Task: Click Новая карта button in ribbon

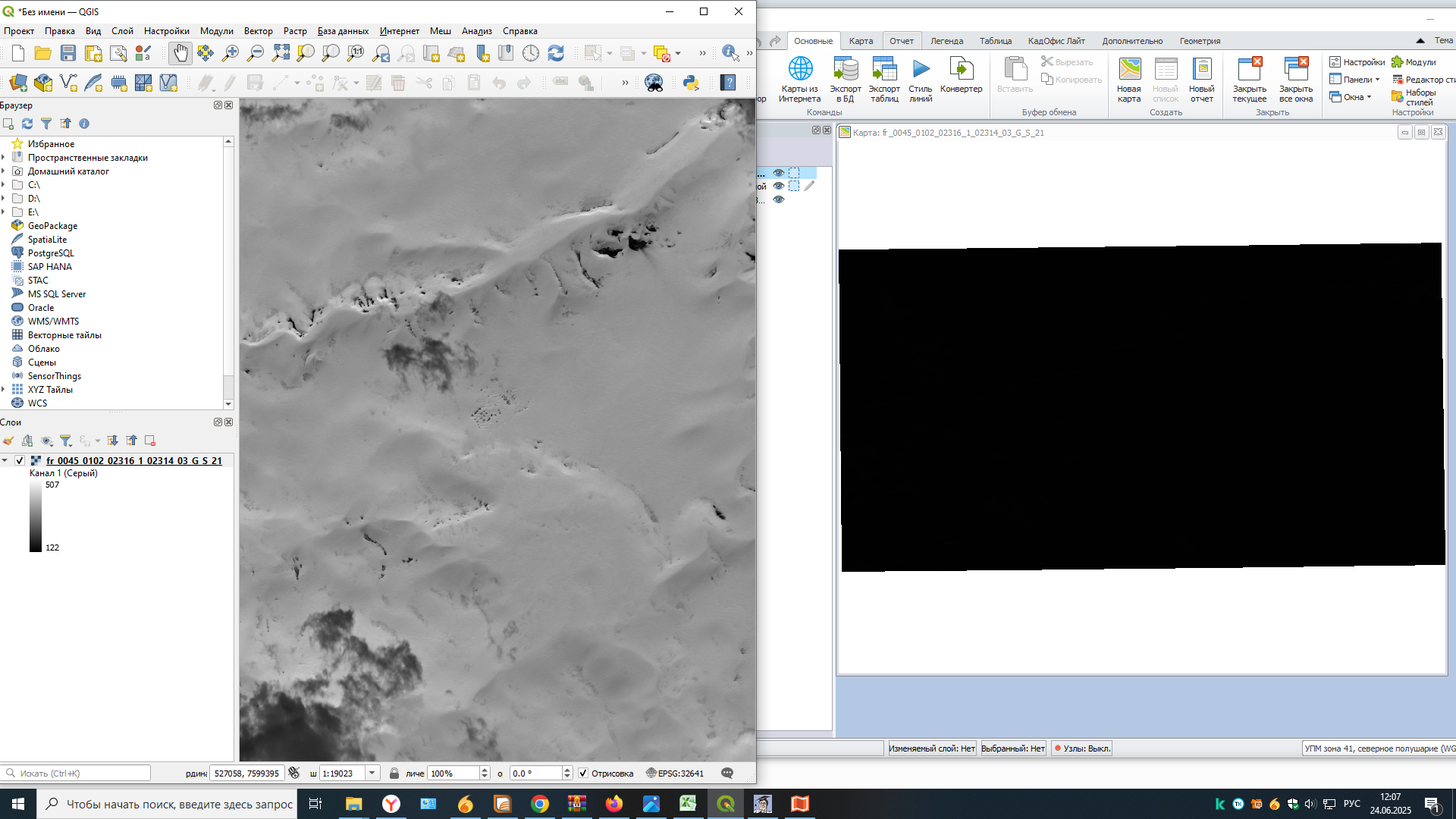Action: coord(1129,80)
